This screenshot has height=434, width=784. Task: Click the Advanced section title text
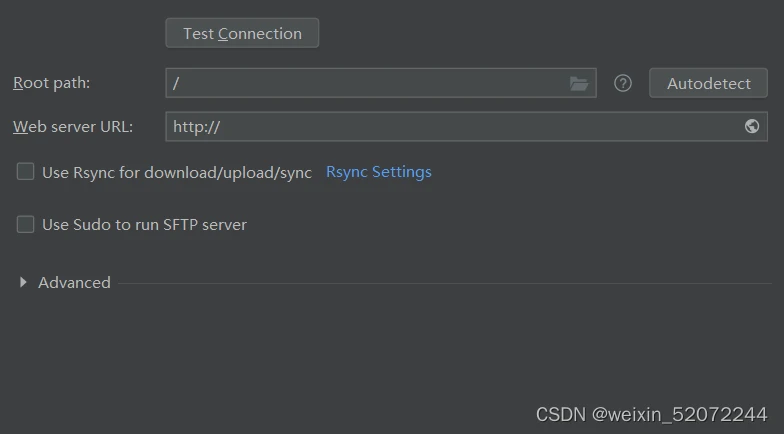pyautogui.click(x=74, y=283)
